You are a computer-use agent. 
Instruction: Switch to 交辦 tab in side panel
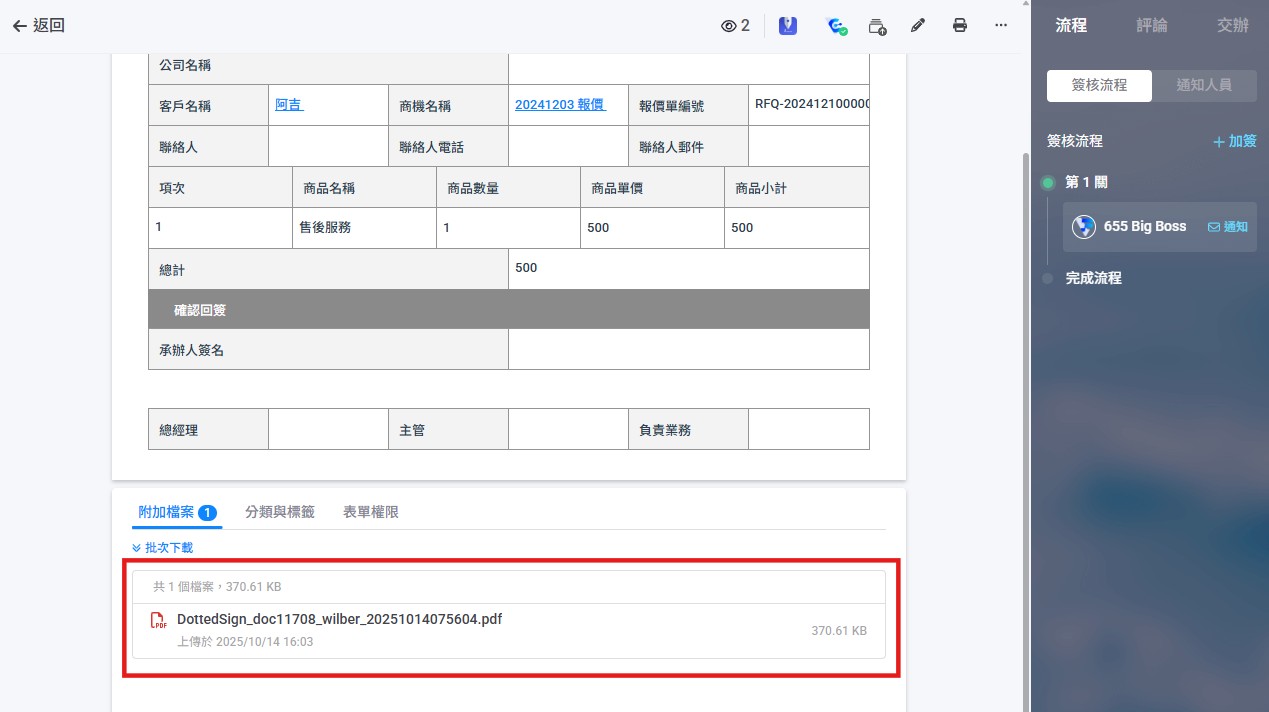(x=1232, y=26)
